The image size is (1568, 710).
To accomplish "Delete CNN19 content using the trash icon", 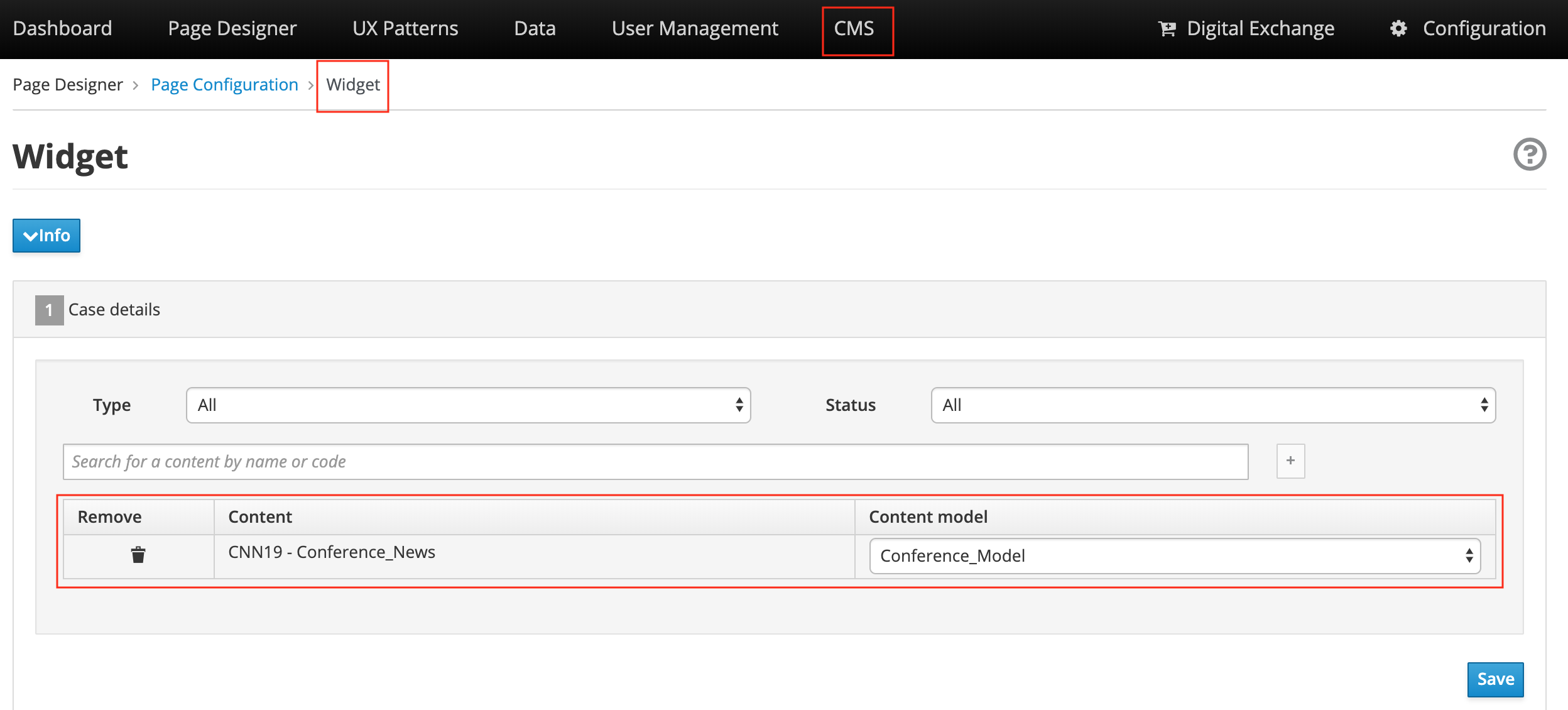I will 138,555.
